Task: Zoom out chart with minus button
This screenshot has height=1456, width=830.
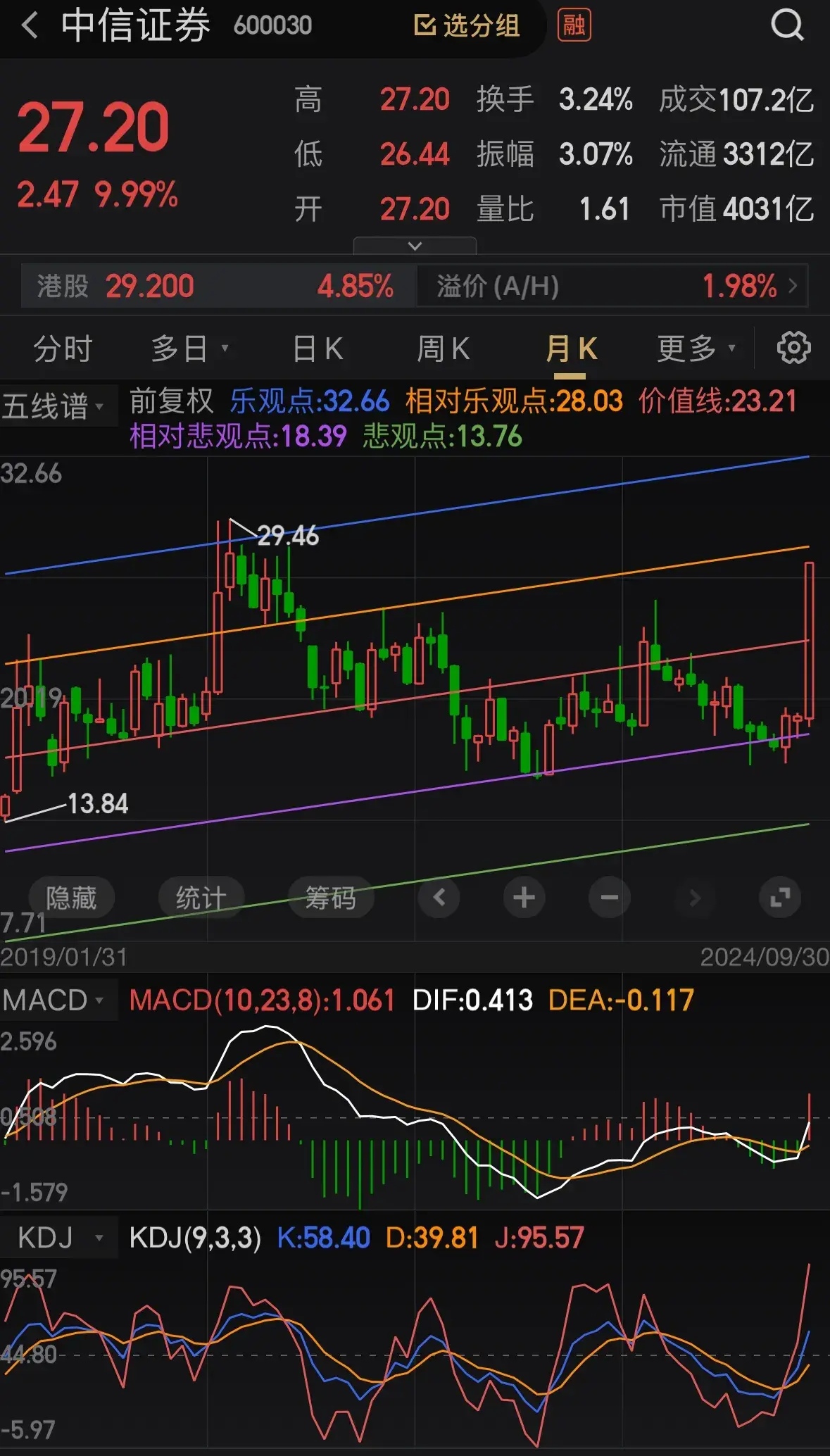Action: pyautogui.click(x=609, y=898)
